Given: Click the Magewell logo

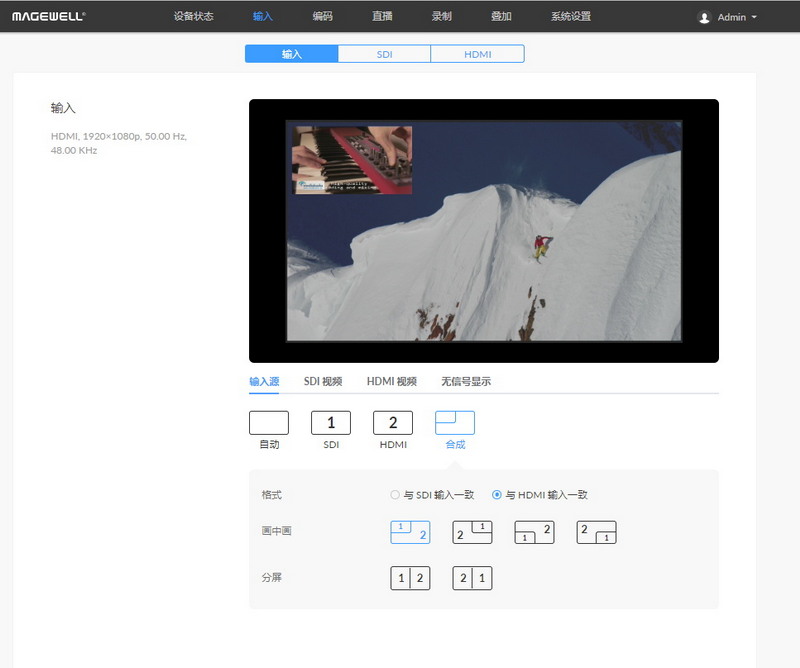Looking at the screenshot, I should tap(48, 17).
